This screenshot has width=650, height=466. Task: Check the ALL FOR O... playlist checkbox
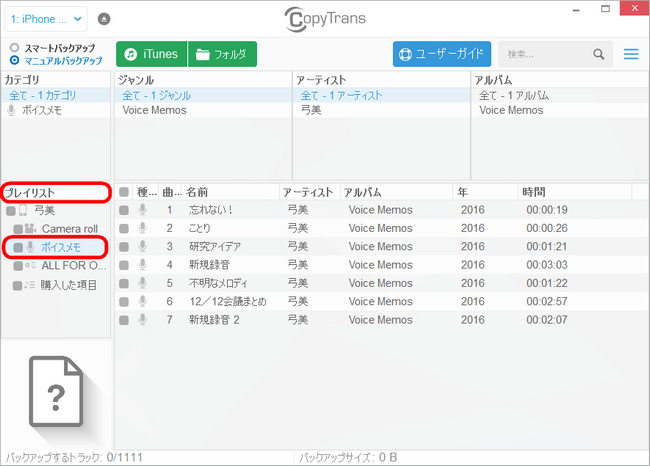[18, 266]
